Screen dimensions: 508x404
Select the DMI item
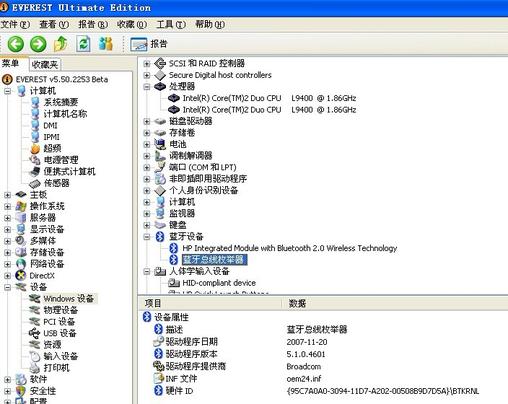[50, 126]
